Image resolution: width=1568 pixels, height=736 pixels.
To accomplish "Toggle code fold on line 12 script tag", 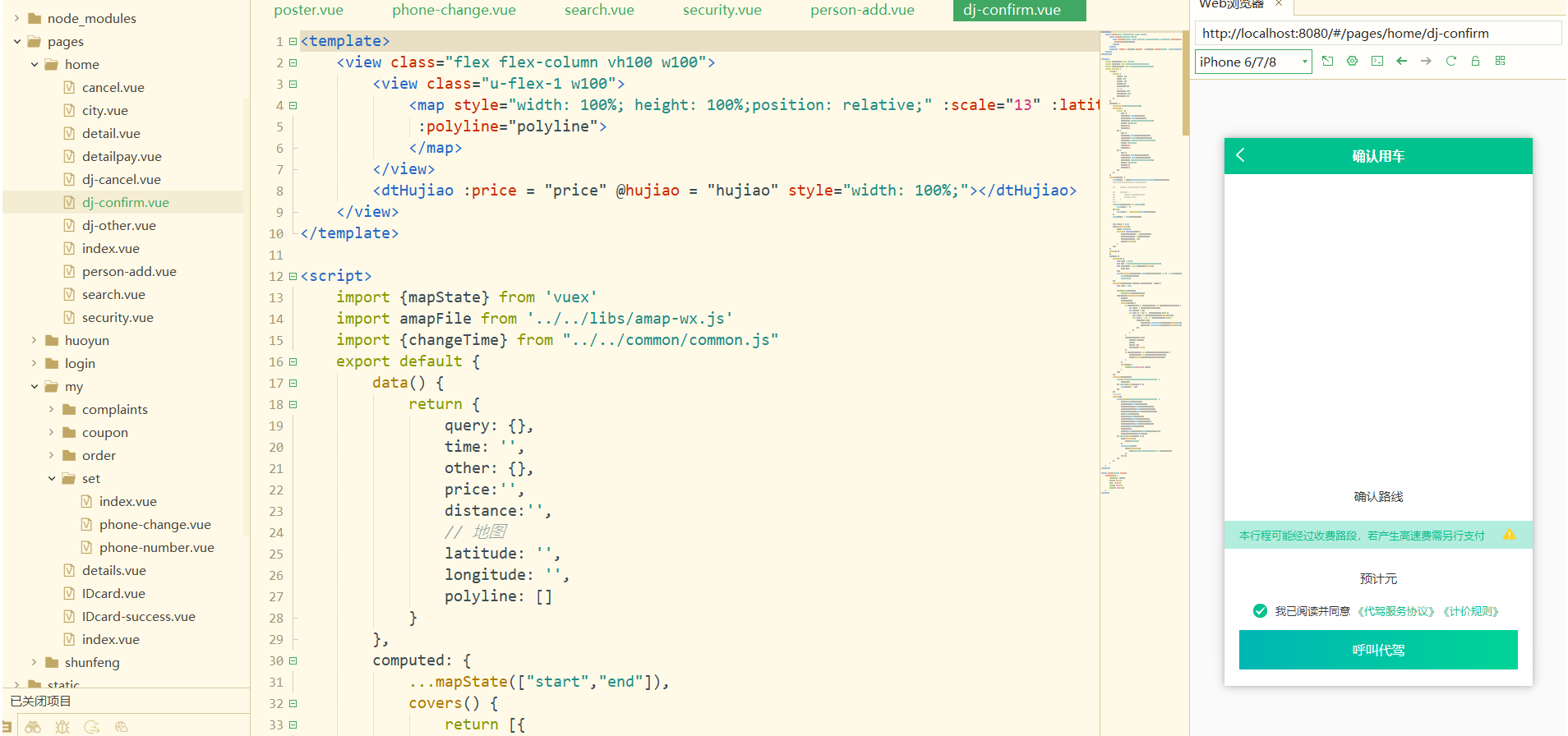I will coord(293,276).
